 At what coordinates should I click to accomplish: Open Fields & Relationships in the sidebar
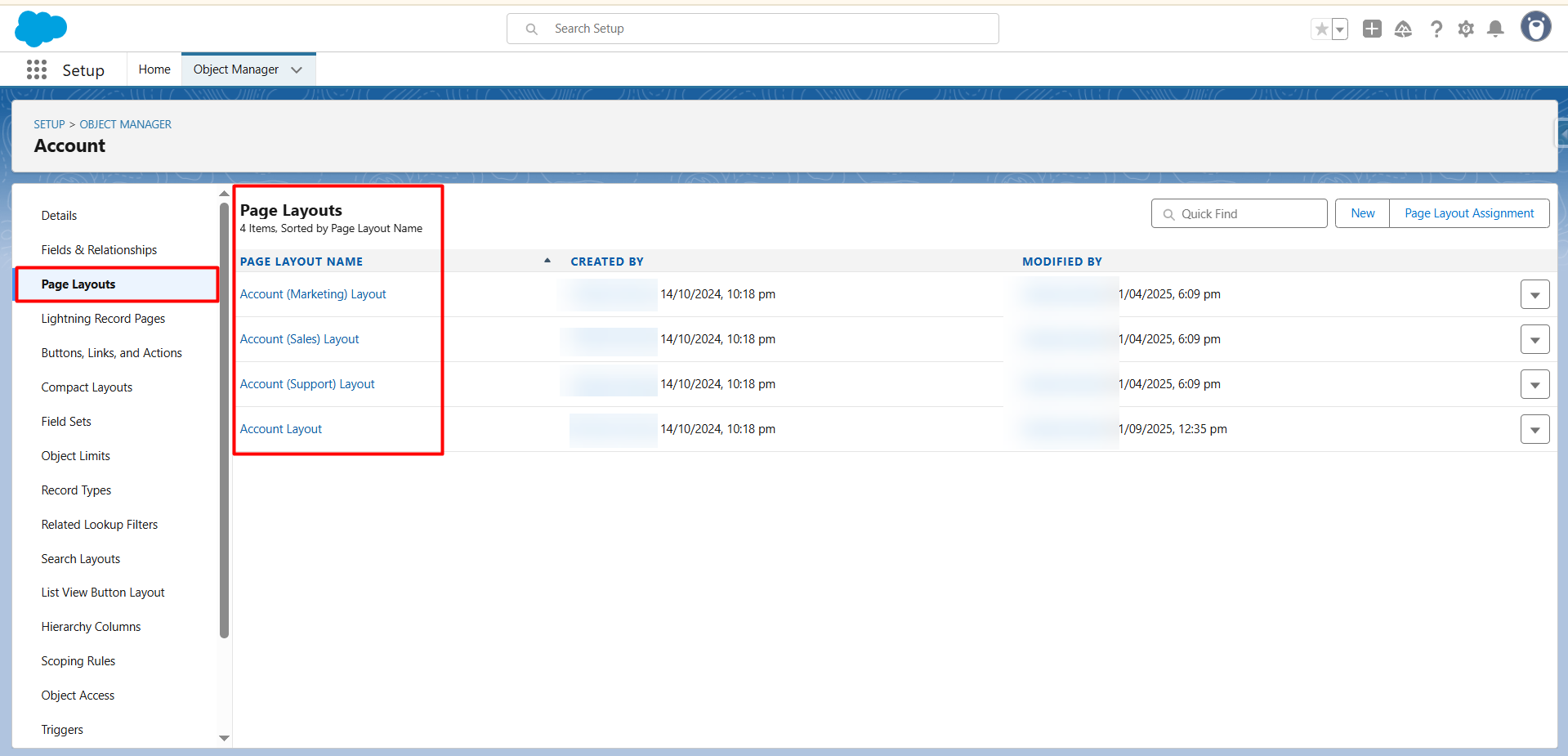tap(99, 250)
